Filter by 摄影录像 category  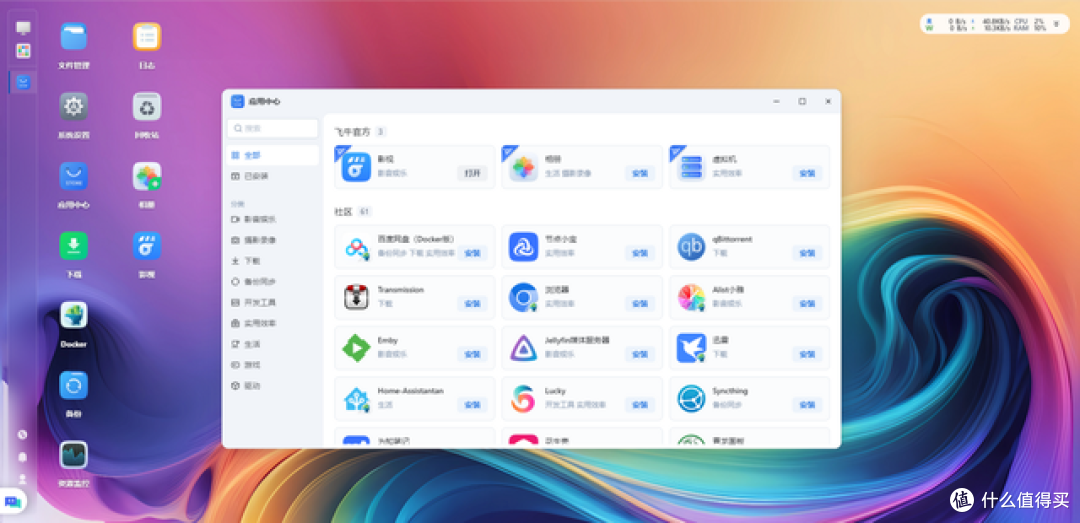pos(273,240)
